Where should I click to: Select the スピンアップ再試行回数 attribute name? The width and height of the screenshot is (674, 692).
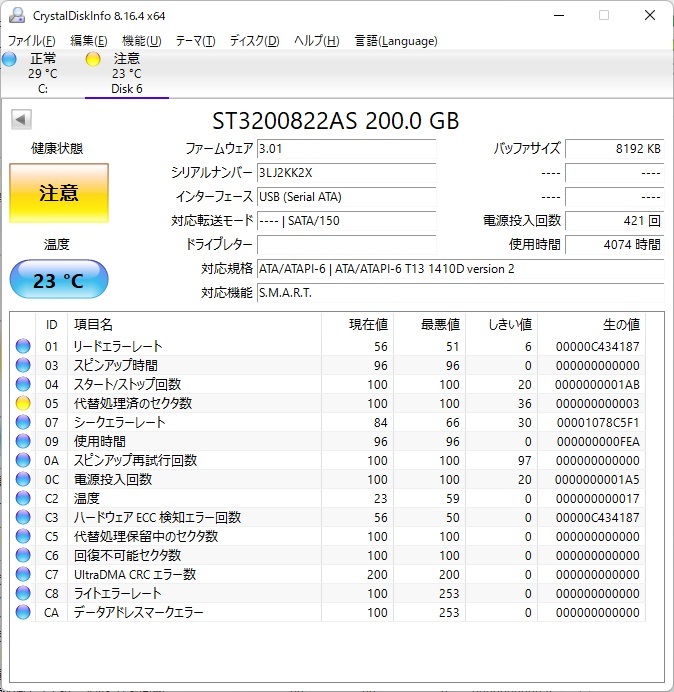135,460
